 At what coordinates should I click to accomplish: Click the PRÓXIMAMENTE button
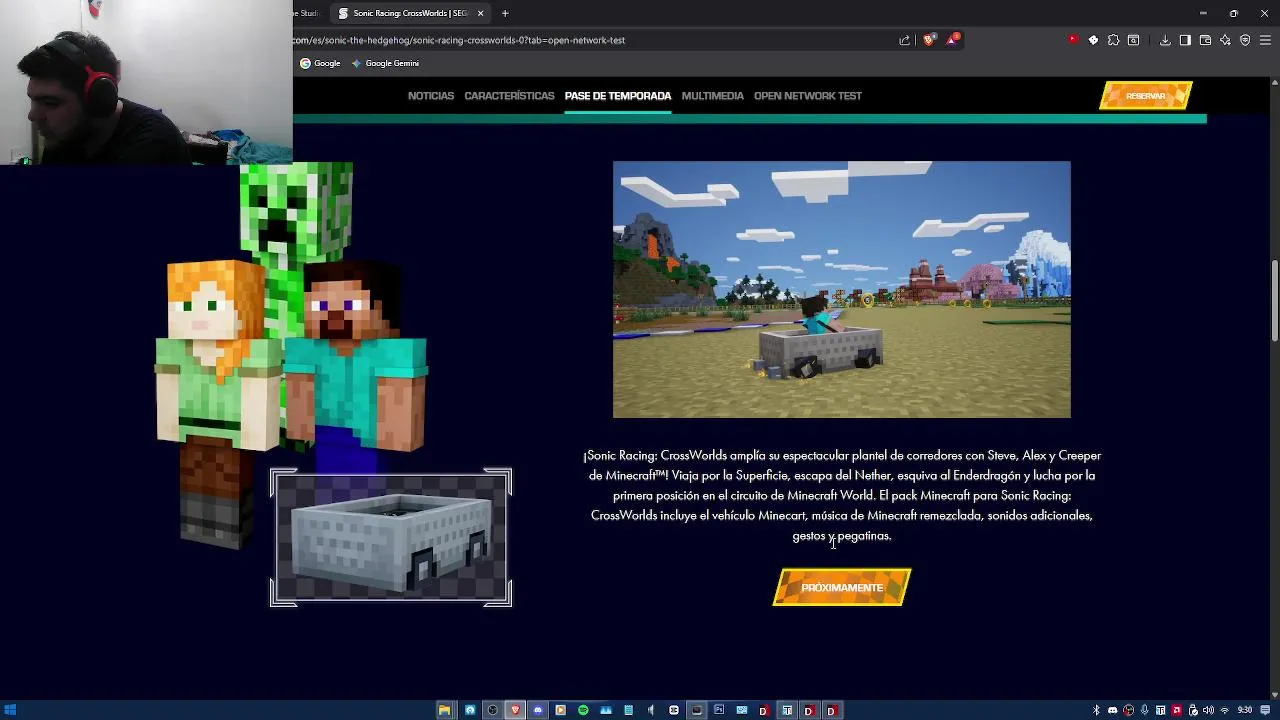pyautogui.click(x=842, y=588)
